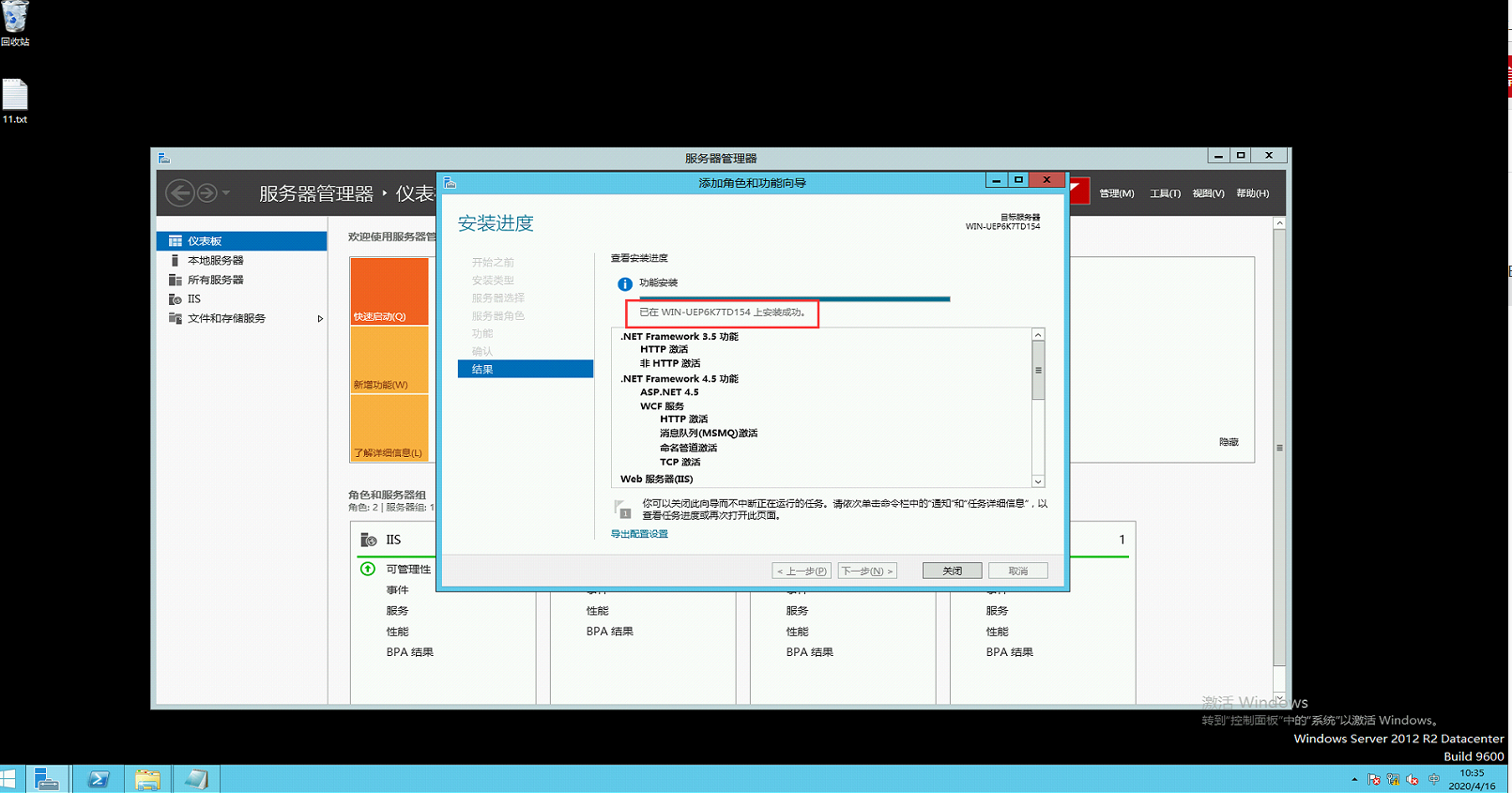Open 性能 in the IIS tile
1512x793 pixels.
(x=397, y=632)
